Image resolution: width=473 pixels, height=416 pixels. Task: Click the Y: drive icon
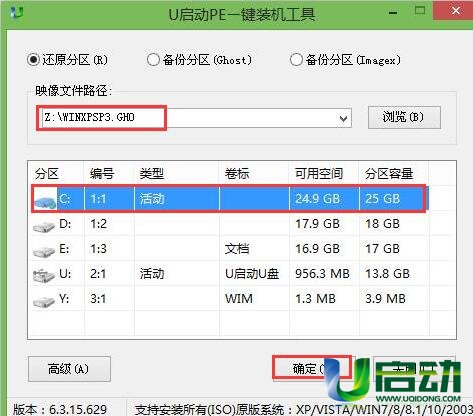(44, 300)
